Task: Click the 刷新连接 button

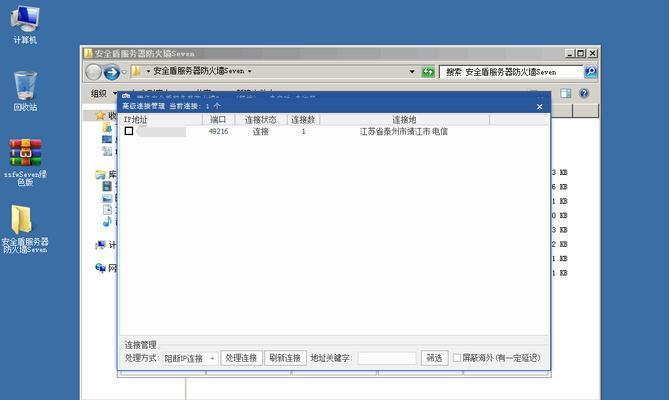Action: [285, 358]
